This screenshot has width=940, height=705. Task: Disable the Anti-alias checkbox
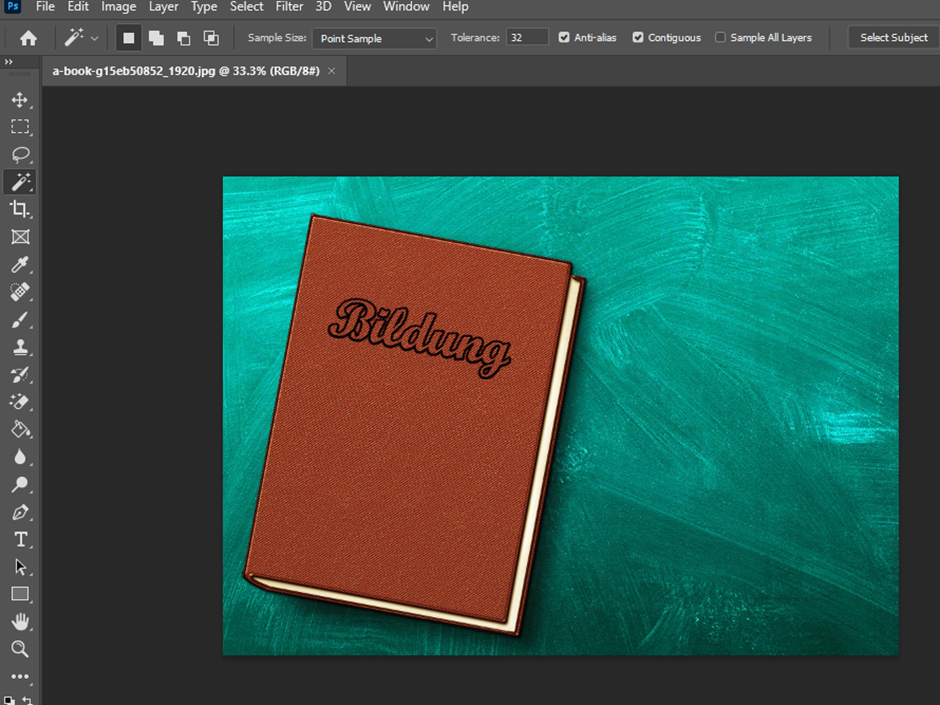[x=564, y=37]
